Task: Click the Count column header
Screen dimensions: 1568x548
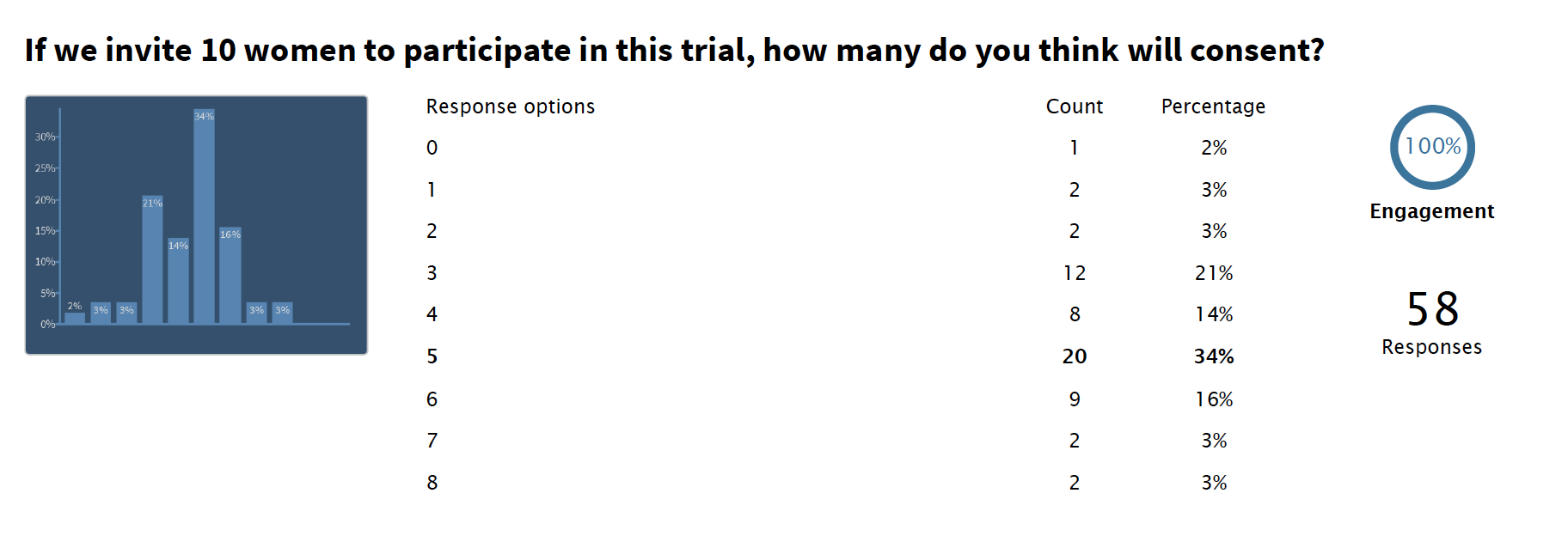Action: (1075, 107)
